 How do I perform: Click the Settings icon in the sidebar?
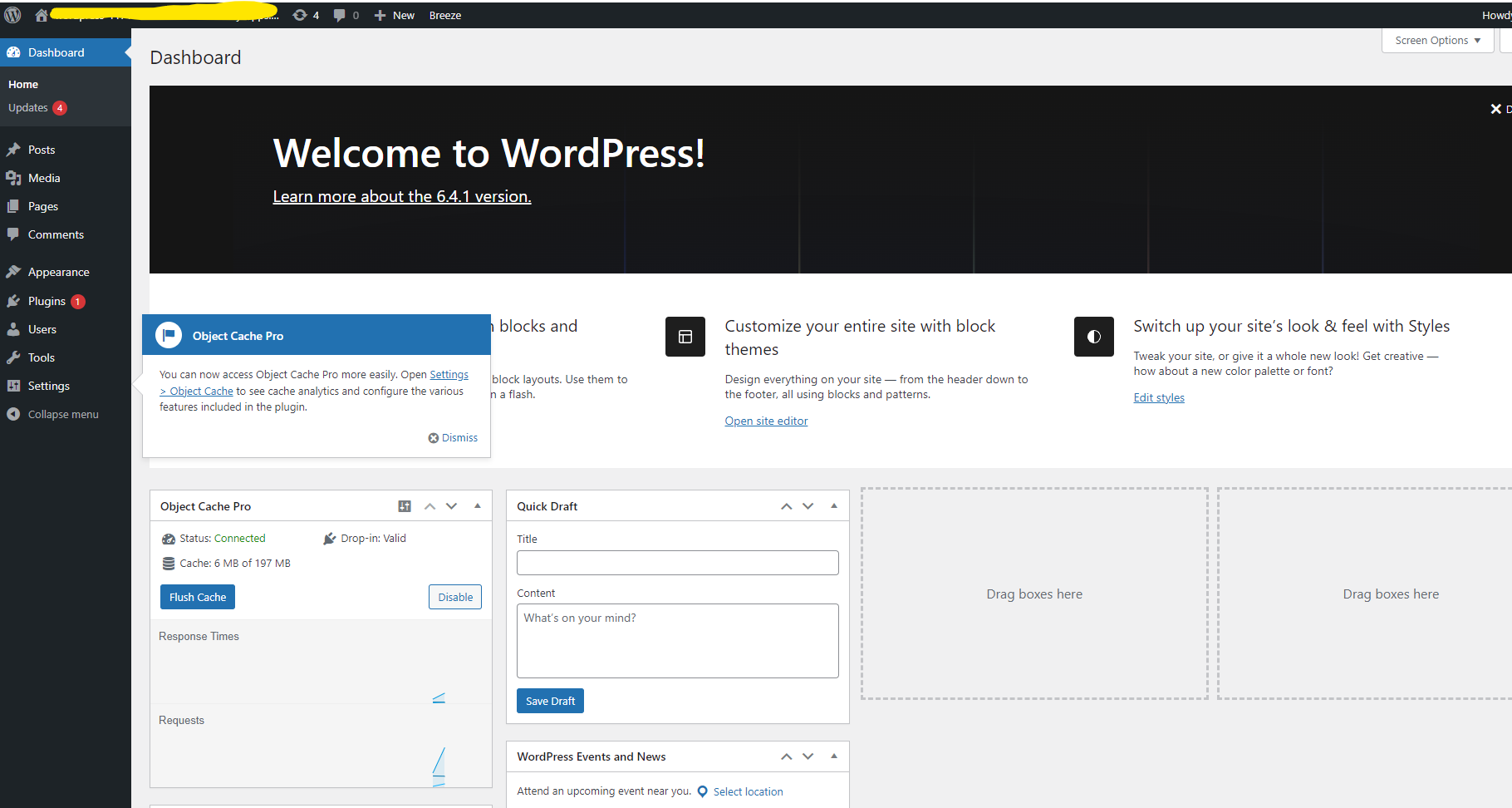pyautogui.click(x=13, y=386)
